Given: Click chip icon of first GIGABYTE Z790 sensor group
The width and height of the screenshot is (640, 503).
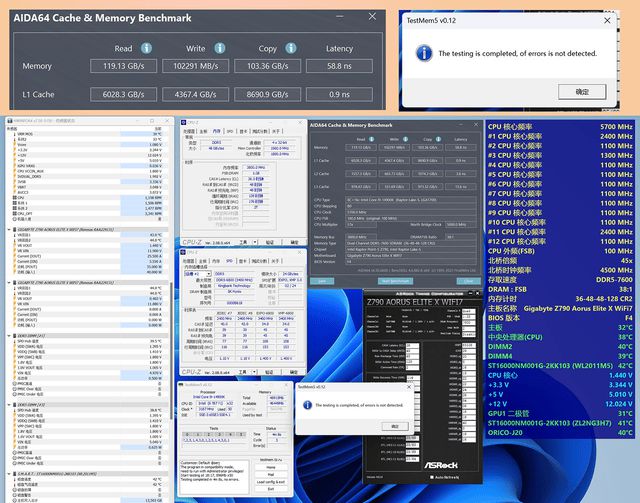Looking at the screenshot, I should (x=15, y=229).
